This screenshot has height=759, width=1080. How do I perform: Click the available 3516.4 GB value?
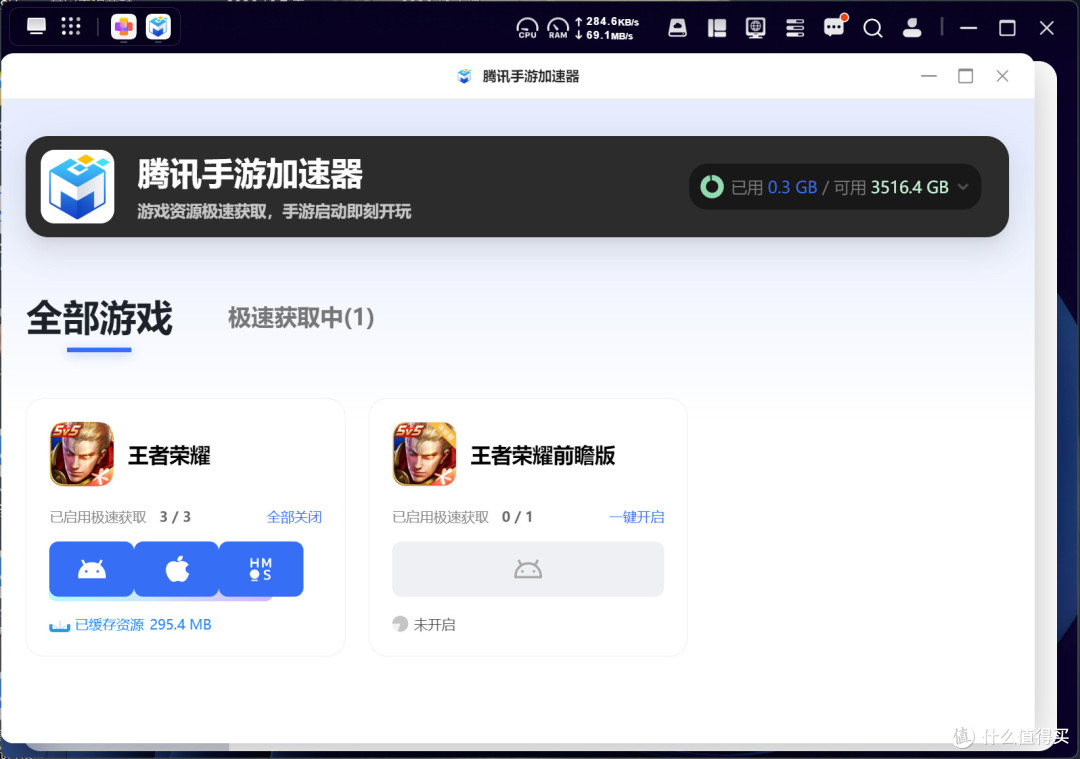tap(909, 187)
